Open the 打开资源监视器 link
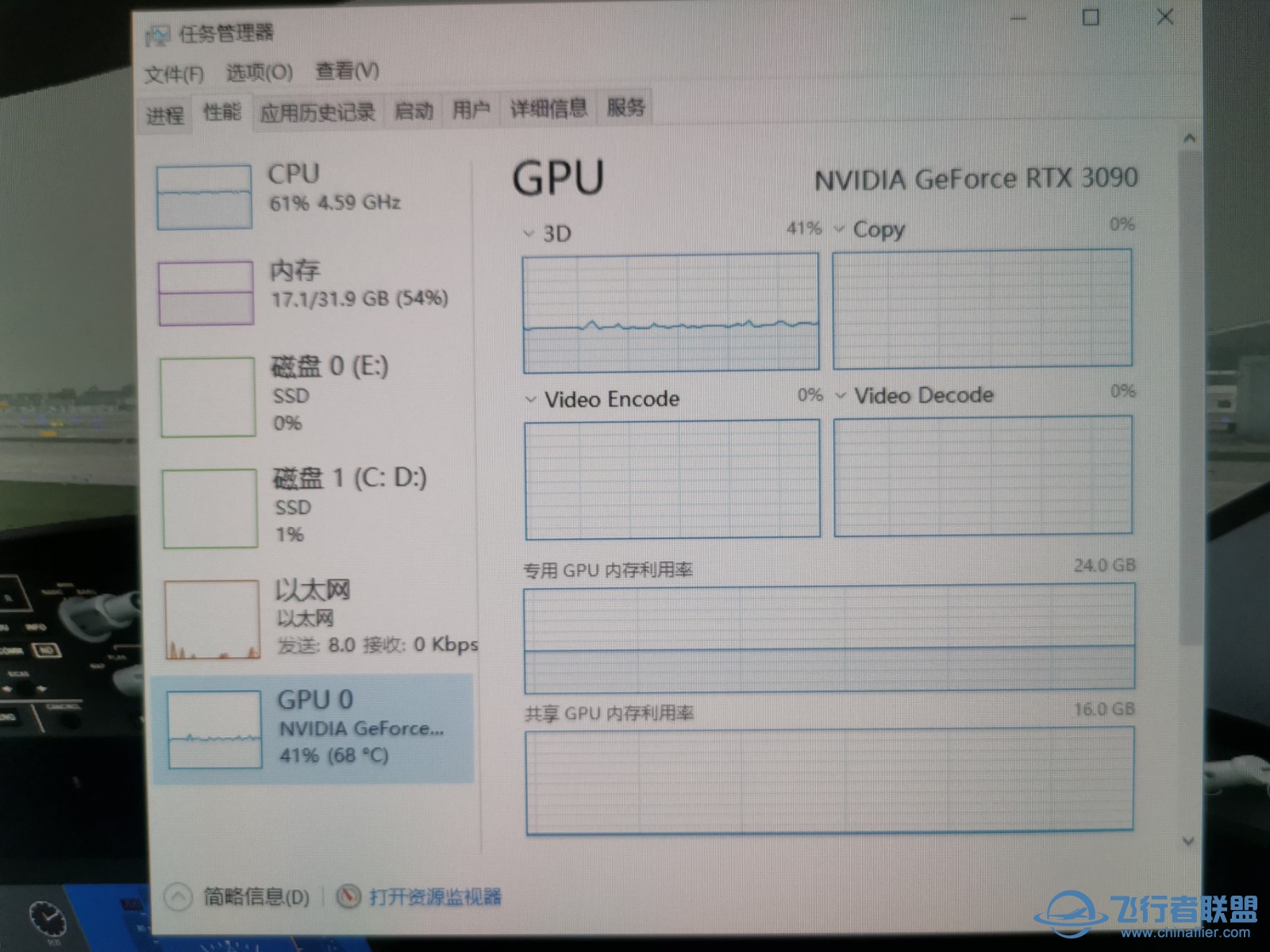This screenshot has width=1270, height=952. [436, 897]
